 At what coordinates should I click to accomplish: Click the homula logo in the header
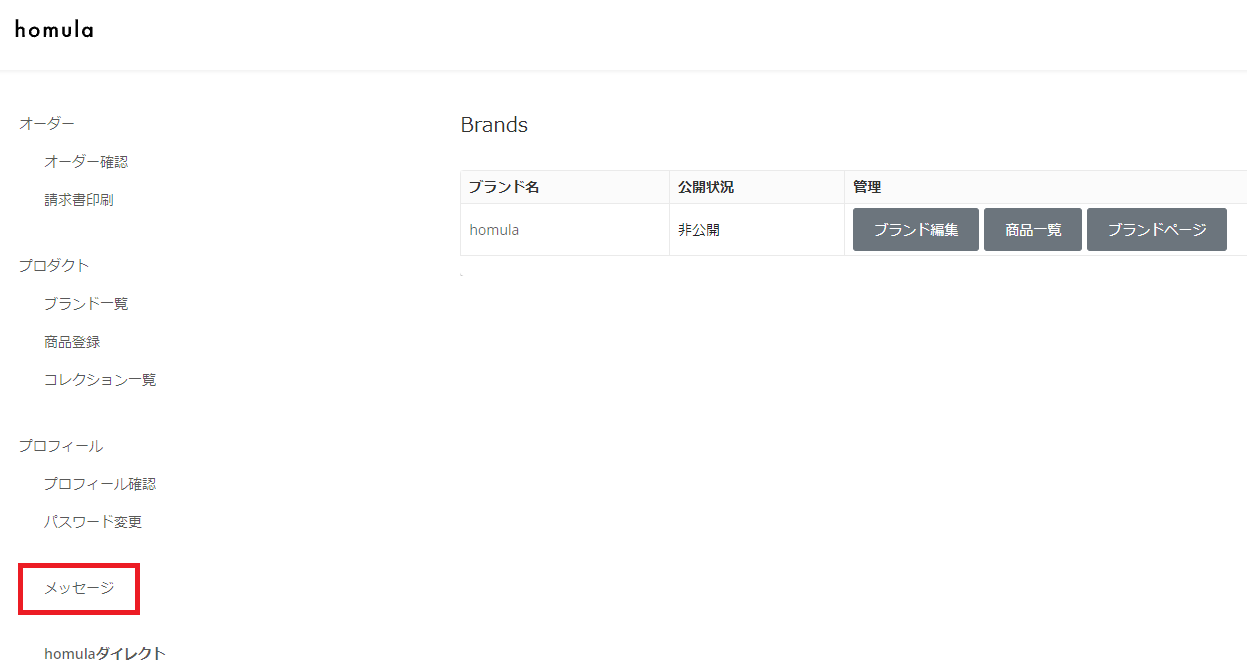click(x=54, y=30)
